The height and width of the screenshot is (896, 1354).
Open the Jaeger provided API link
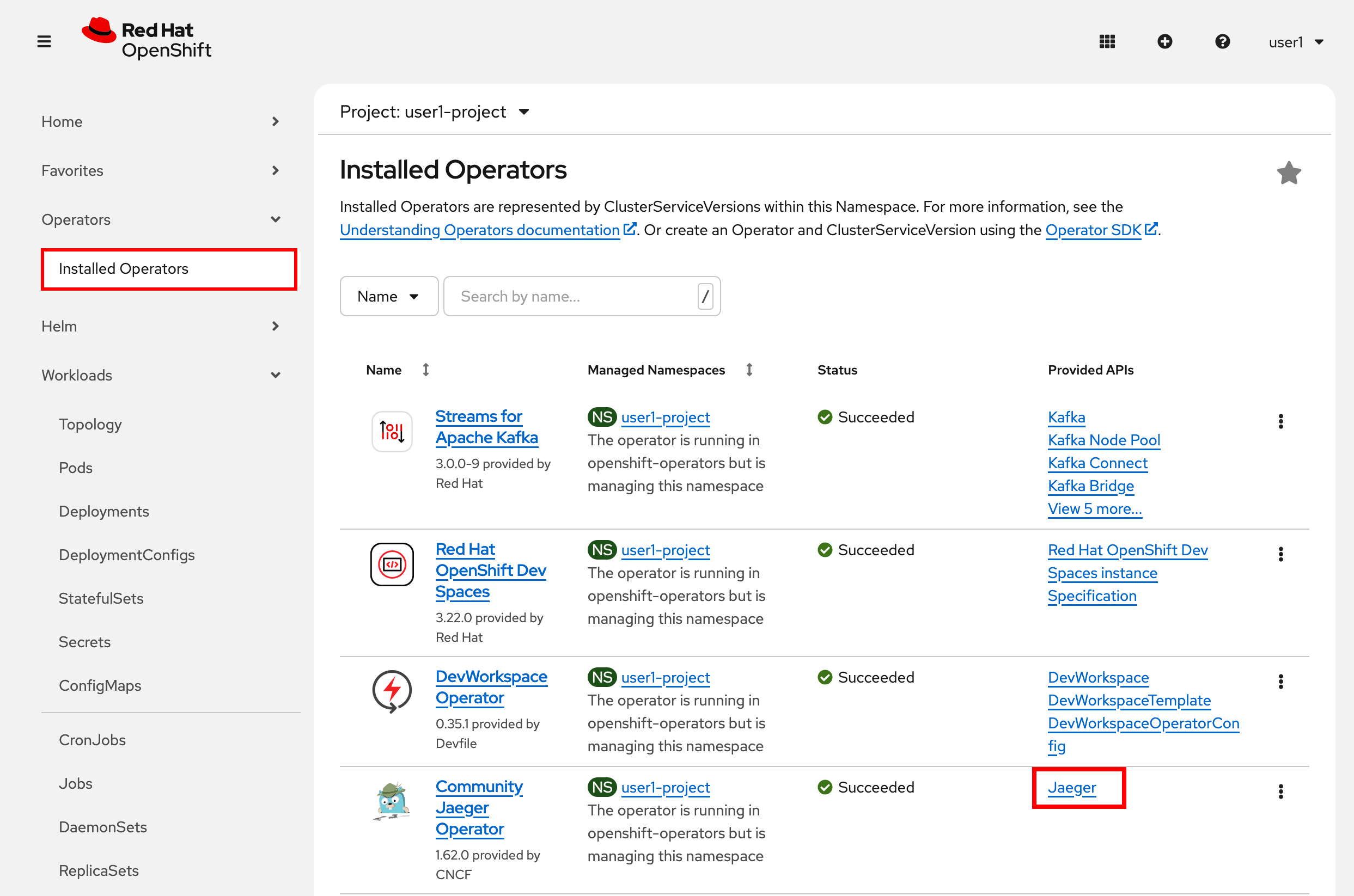(1071, 788)
